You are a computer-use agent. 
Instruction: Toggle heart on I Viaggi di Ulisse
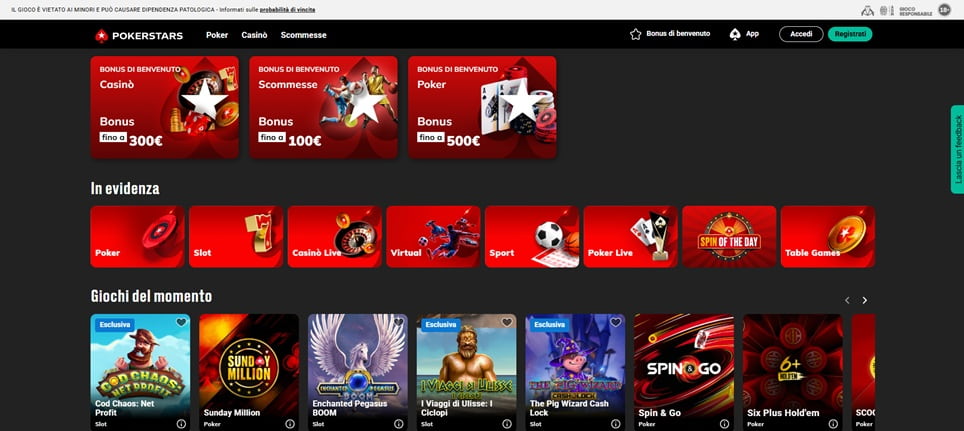[507, 323]
